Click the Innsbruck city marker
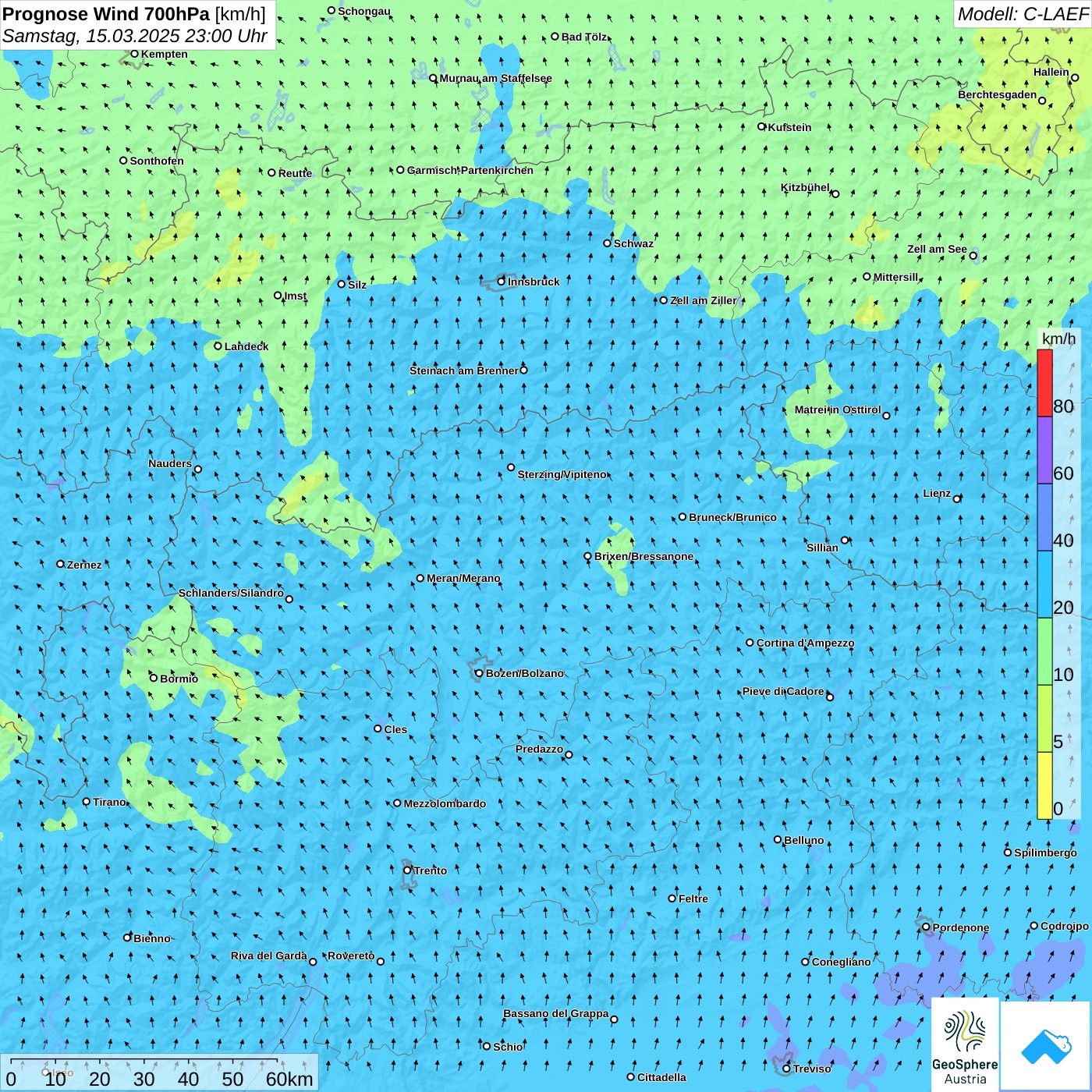Image resolution: width=1092 pixels, height=1092 pixels. (x=502, y=282)
